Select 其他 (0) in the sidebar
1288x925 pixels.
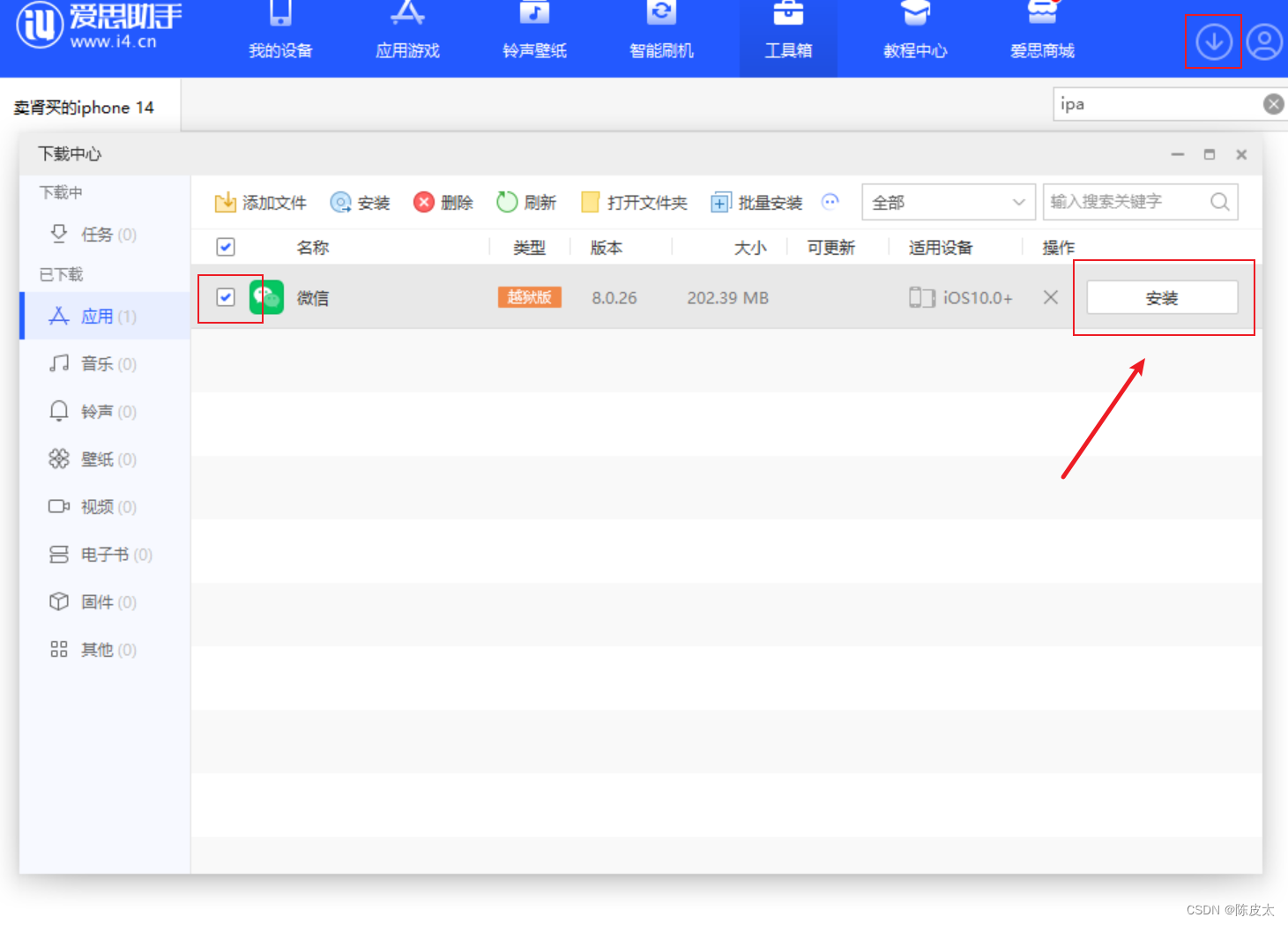coord(104,650)
